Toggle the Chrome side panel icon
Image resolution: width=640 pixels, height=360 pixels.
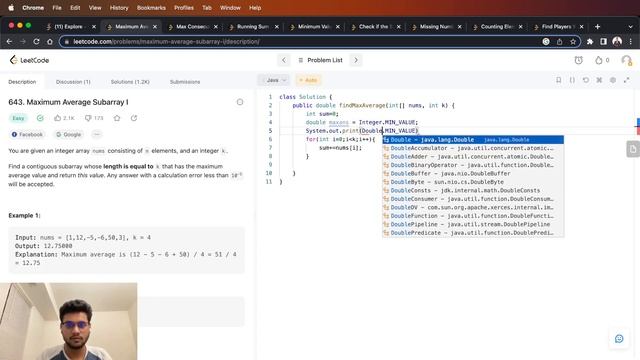pyautogui.click(x=603, y=42)
